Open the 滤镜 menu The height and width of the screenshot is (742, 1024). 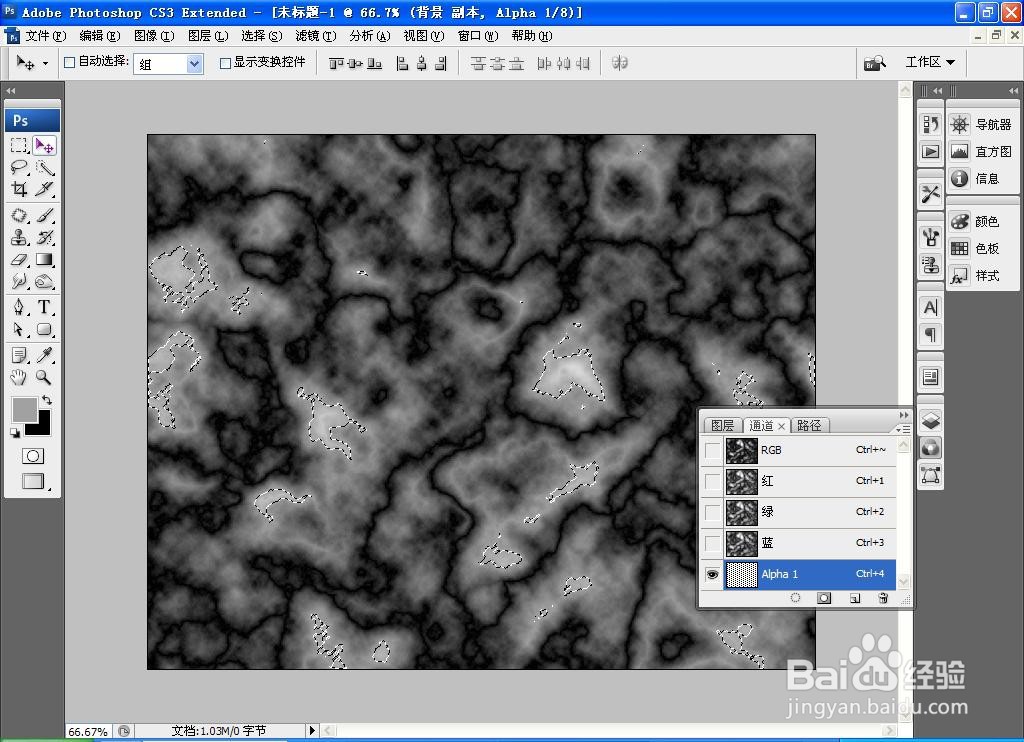[x=315, y=36]
